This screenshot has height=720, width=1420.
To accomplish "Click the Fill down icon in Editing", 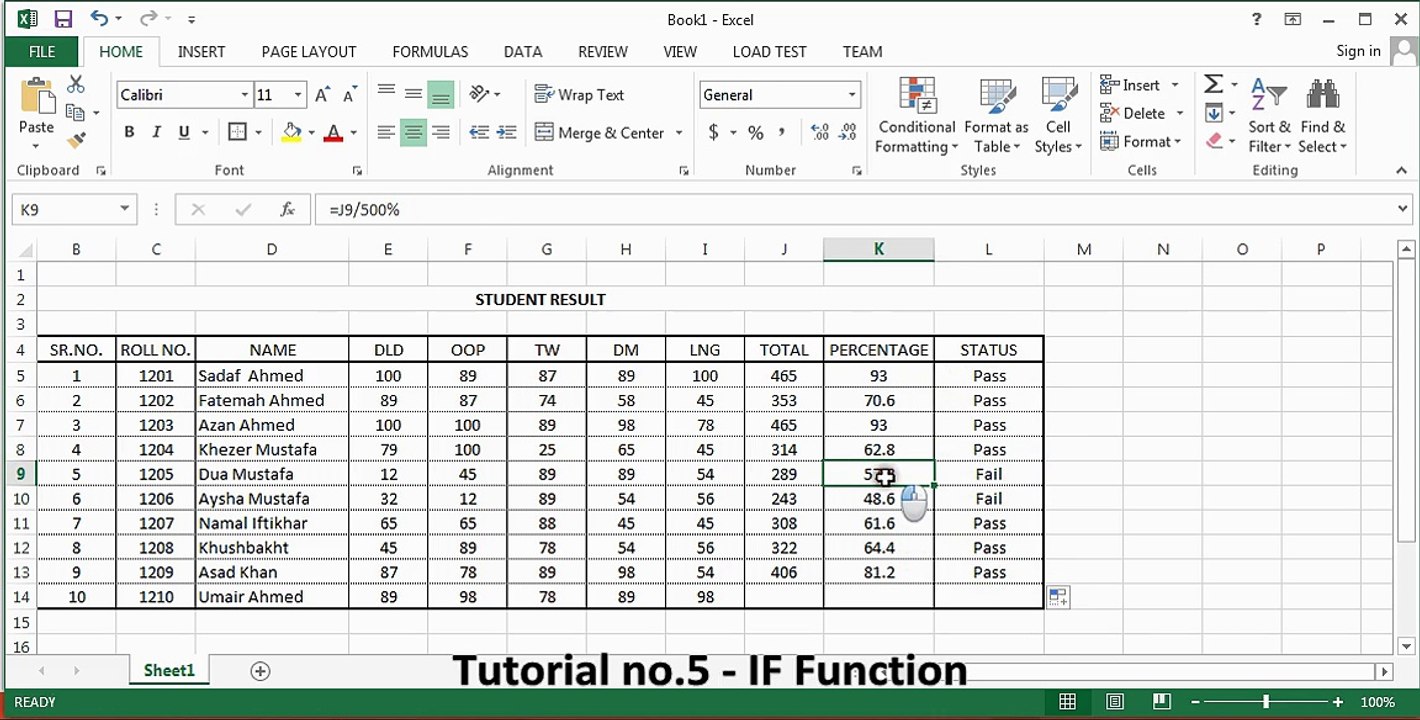I will 1213,113.
